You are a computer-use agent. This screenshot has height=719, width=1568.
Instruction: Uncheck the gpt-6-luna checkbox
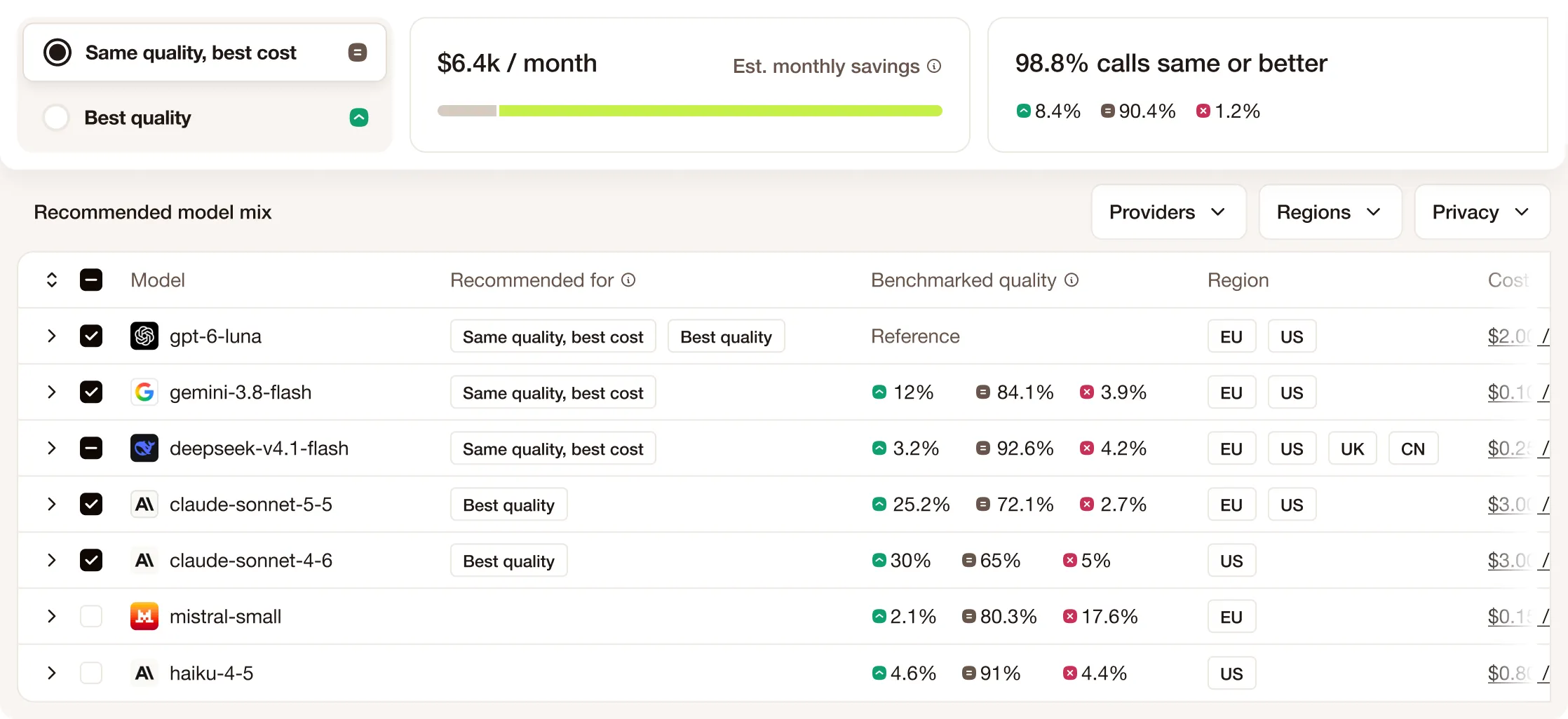coord(91,336)
